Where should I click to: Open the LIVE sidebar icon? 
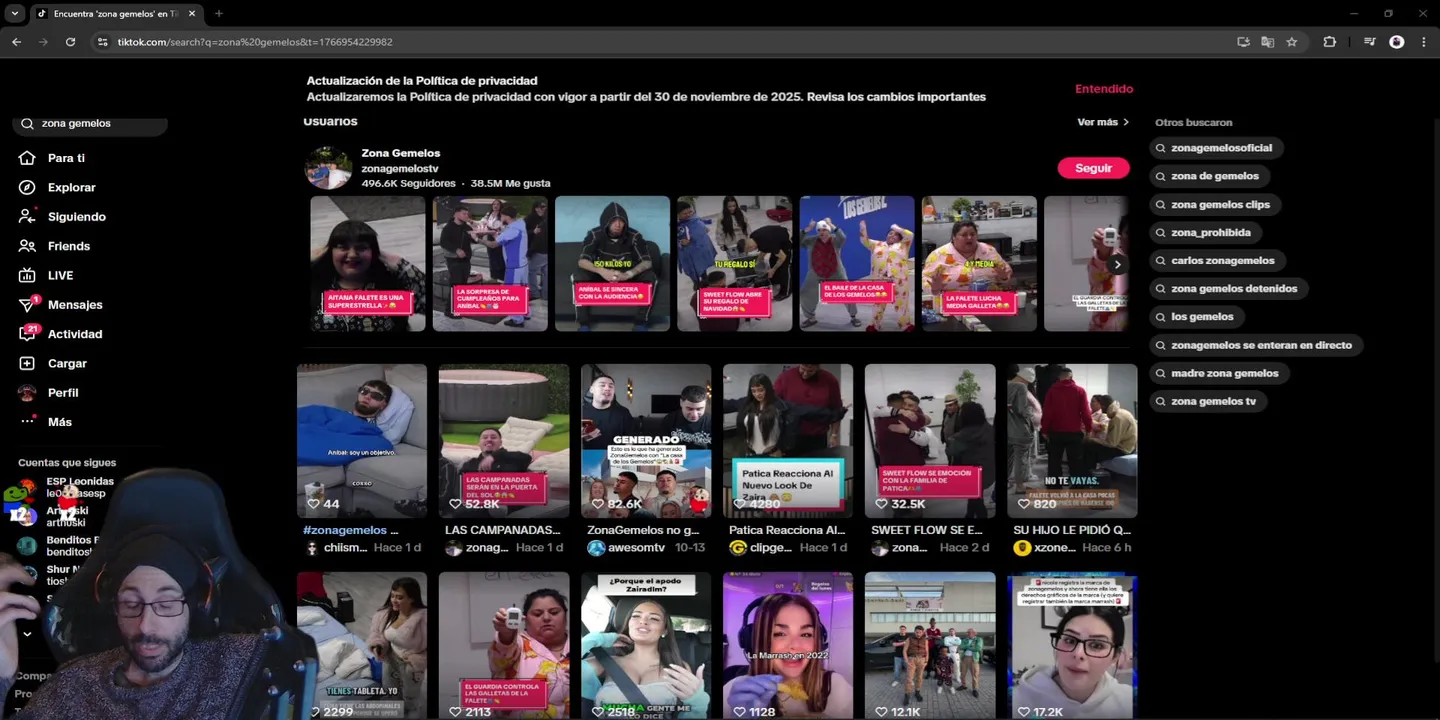pyautogui.click(x=27, y=275)
